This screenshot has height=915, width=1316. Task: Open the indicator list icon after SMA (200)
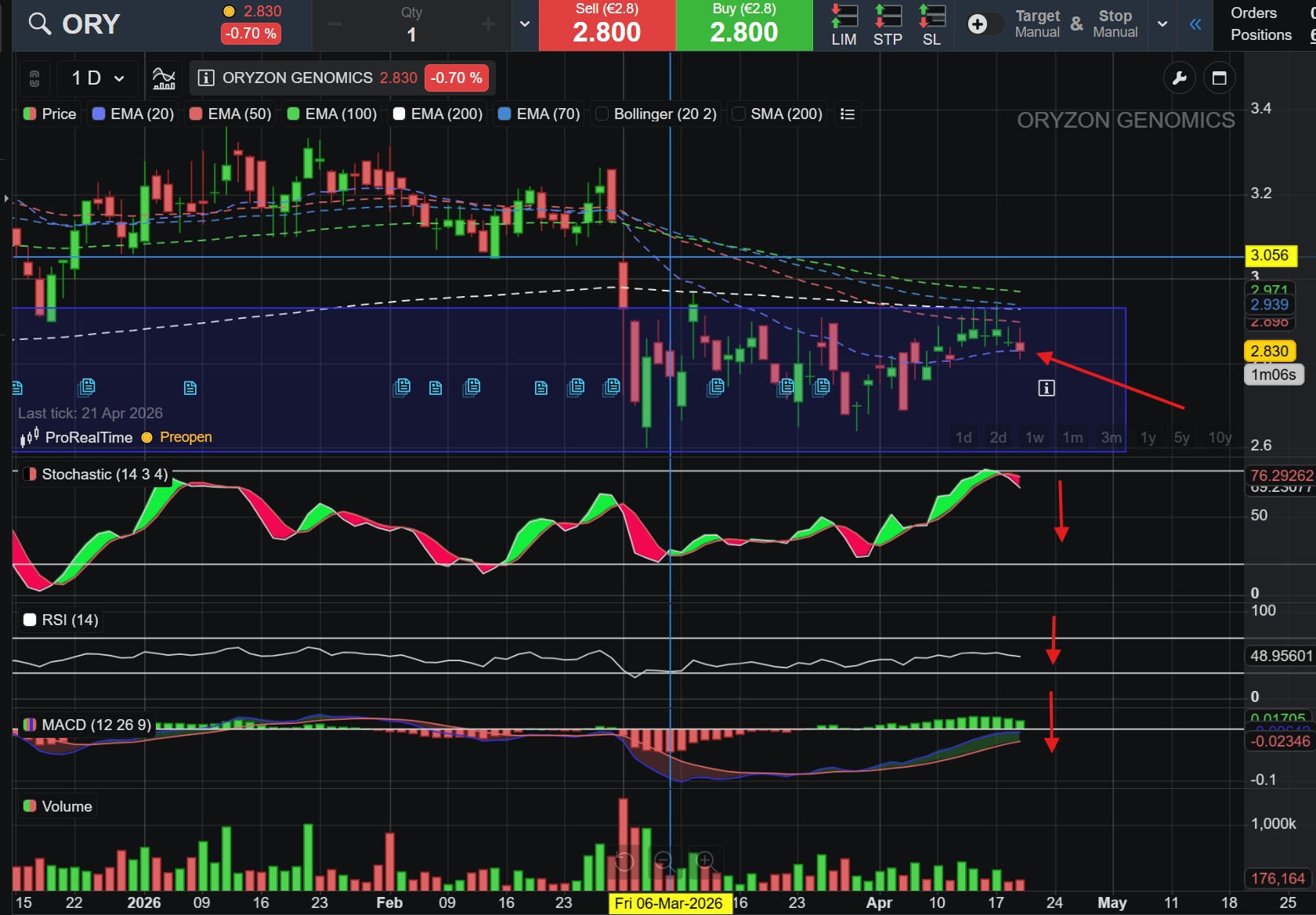847,114
